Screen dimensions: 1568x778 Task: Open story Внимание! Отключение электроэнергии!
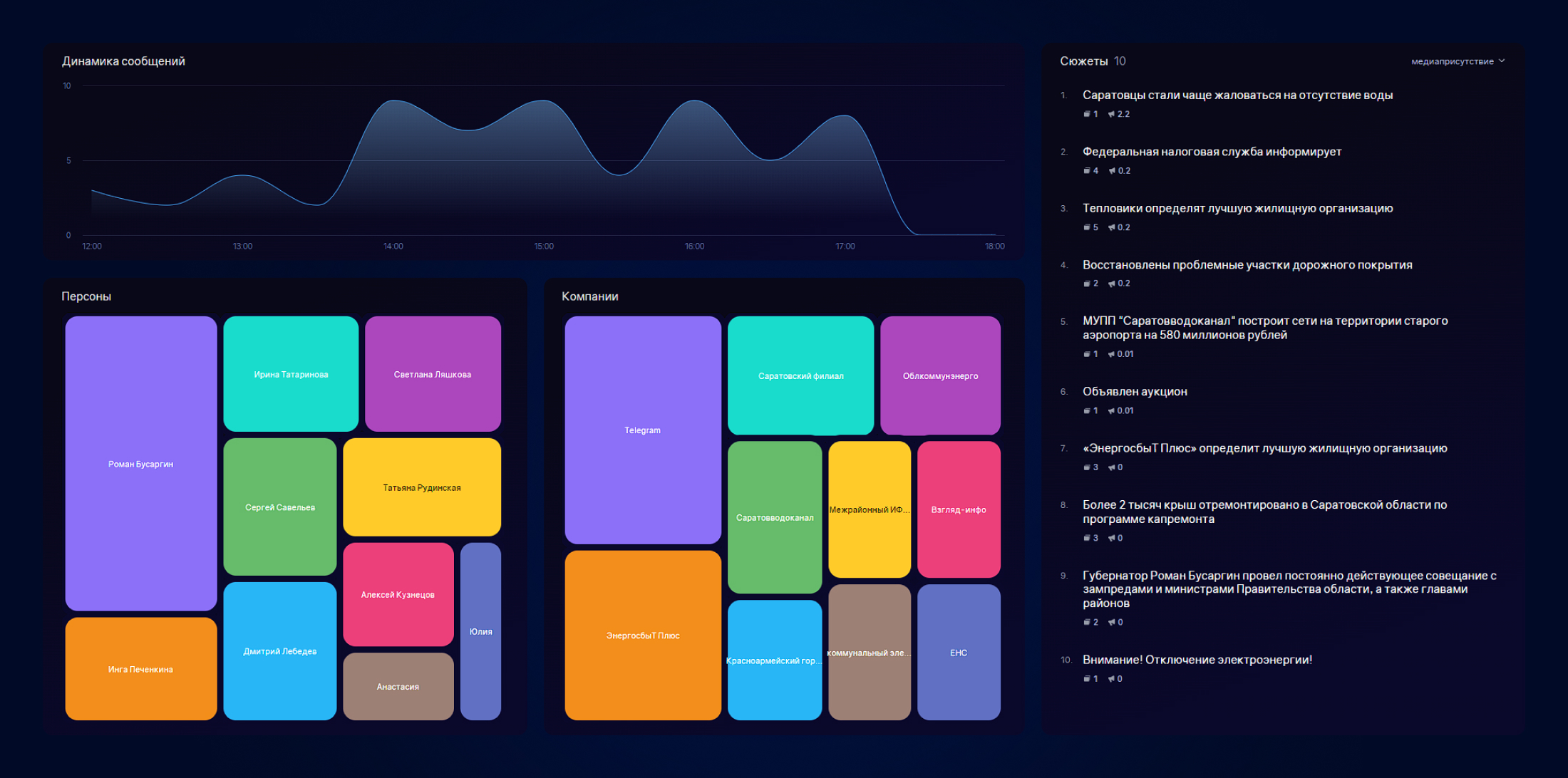[x=1197, y=660]
